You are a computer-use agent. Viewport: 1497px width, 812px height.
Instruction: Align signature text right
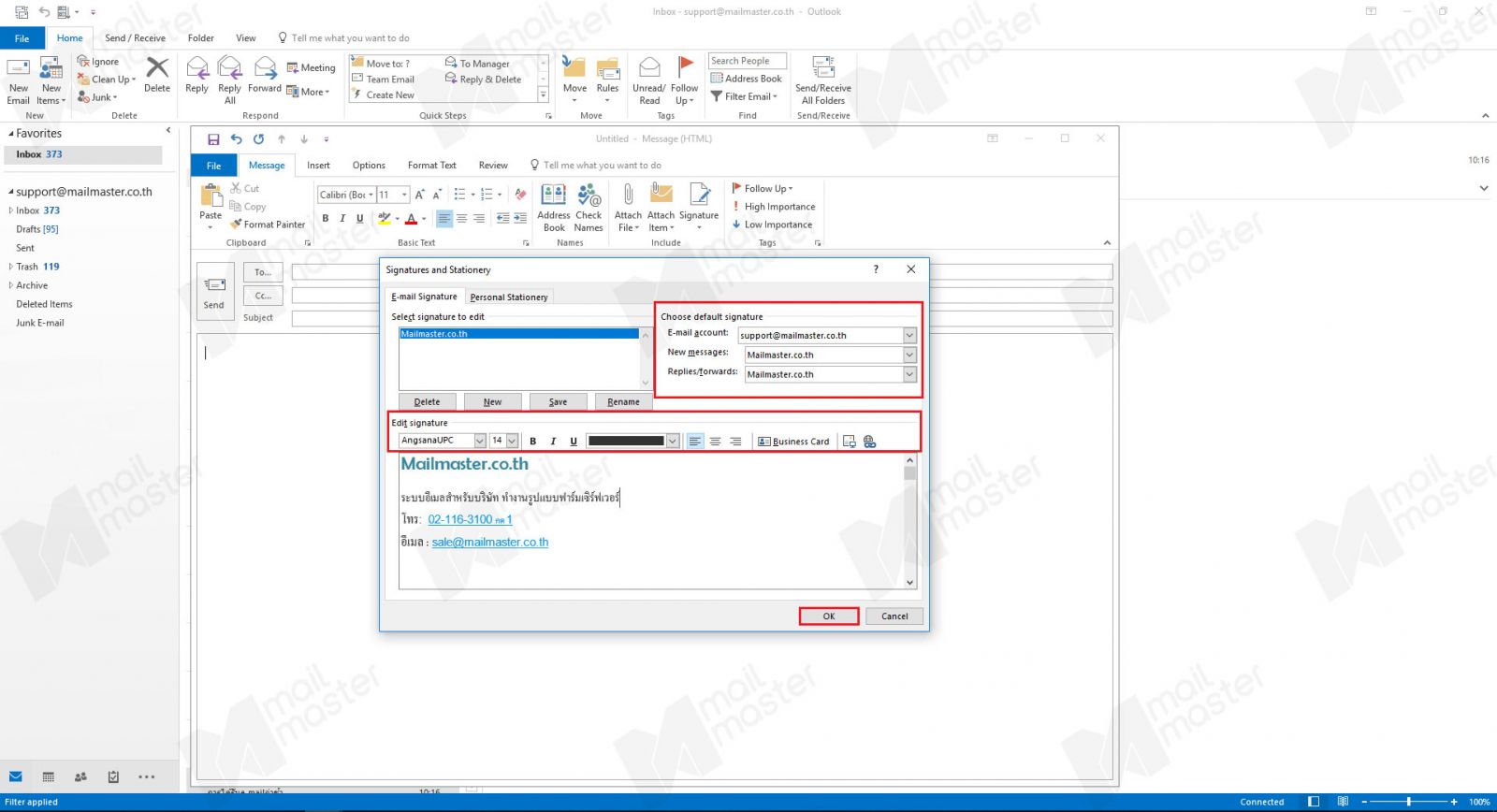(x=735, y=442)
